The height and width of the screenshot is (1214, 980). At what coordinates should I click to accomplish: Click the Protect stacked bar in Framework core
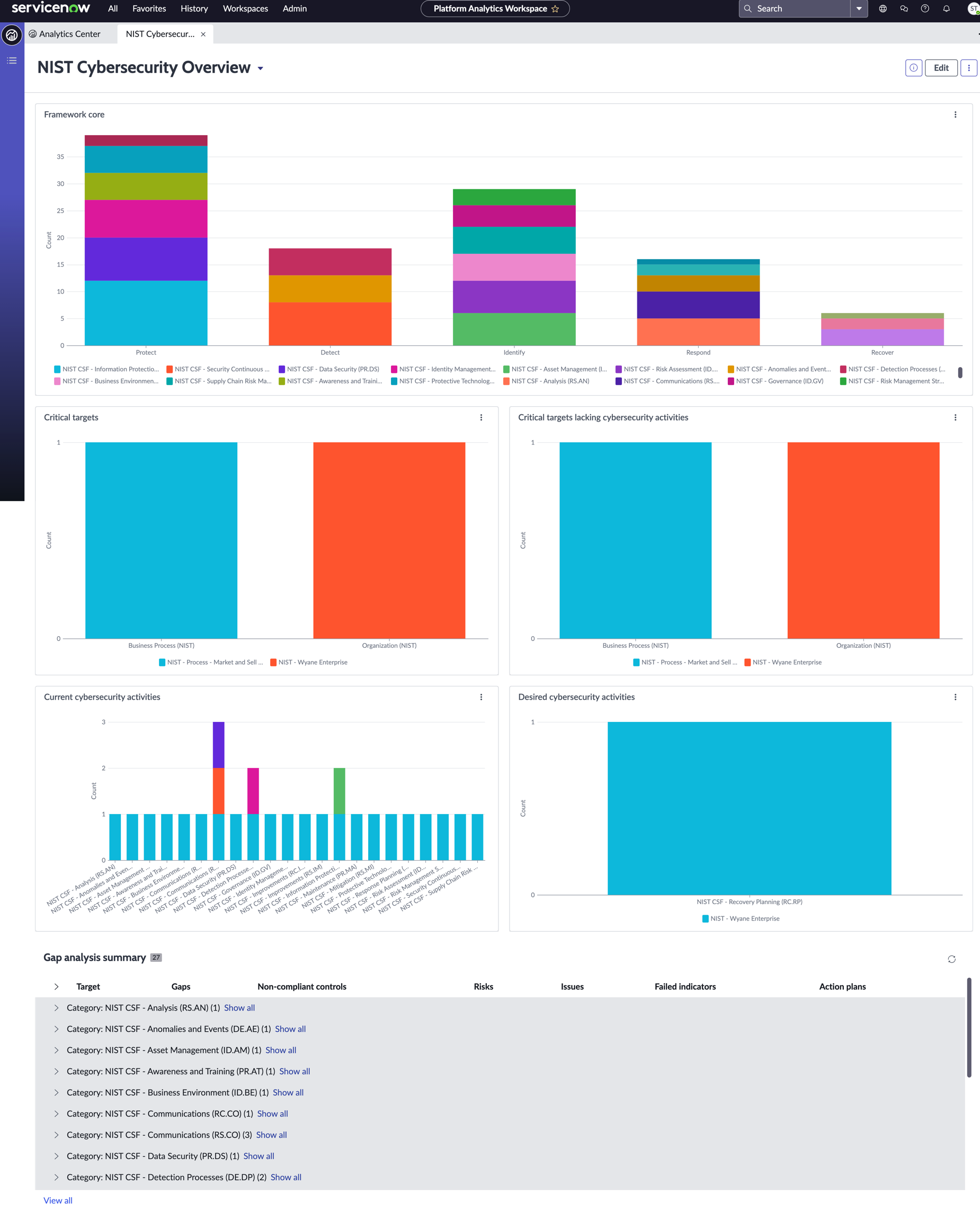point(146,240)
